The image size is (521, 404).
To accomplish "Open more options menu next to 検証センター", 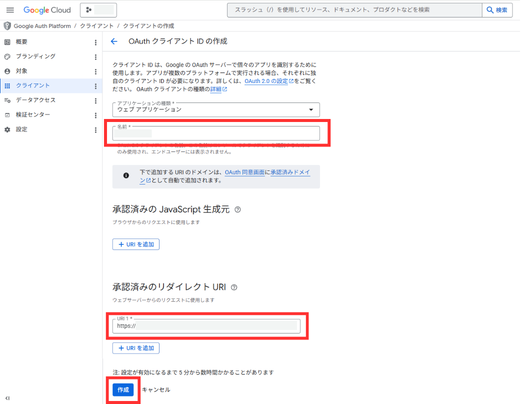I will (96, 115).
